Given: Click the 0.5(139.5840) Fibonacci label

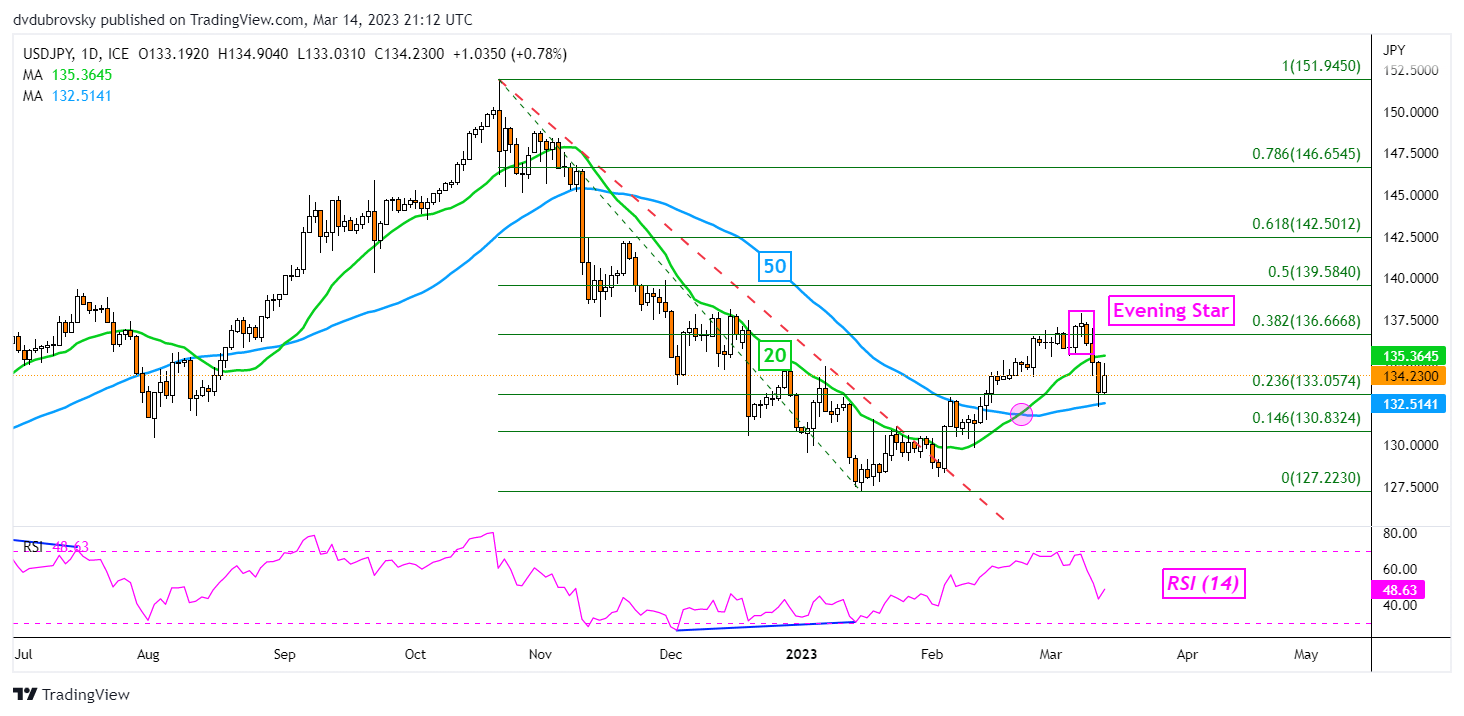Looking at the screenshot, I should (1312, 272).
